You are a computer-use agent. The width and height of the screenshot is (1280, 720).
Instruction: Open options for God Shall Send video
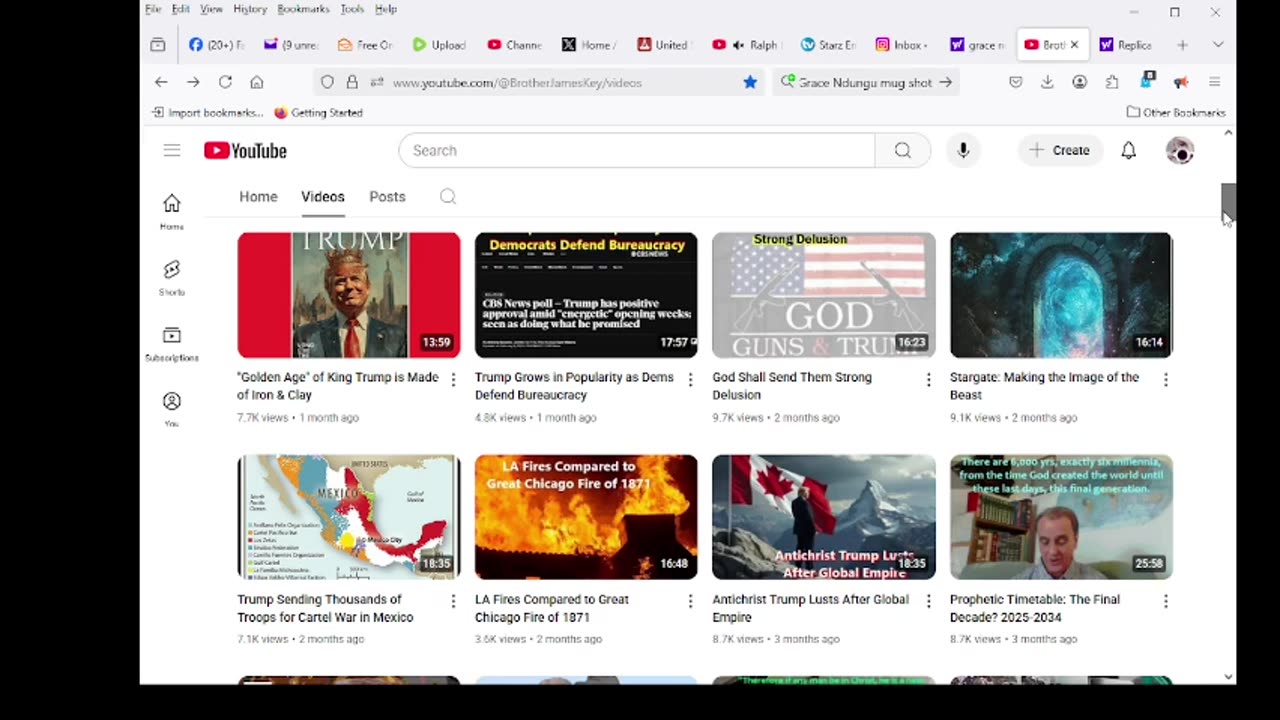click(928, 379)
